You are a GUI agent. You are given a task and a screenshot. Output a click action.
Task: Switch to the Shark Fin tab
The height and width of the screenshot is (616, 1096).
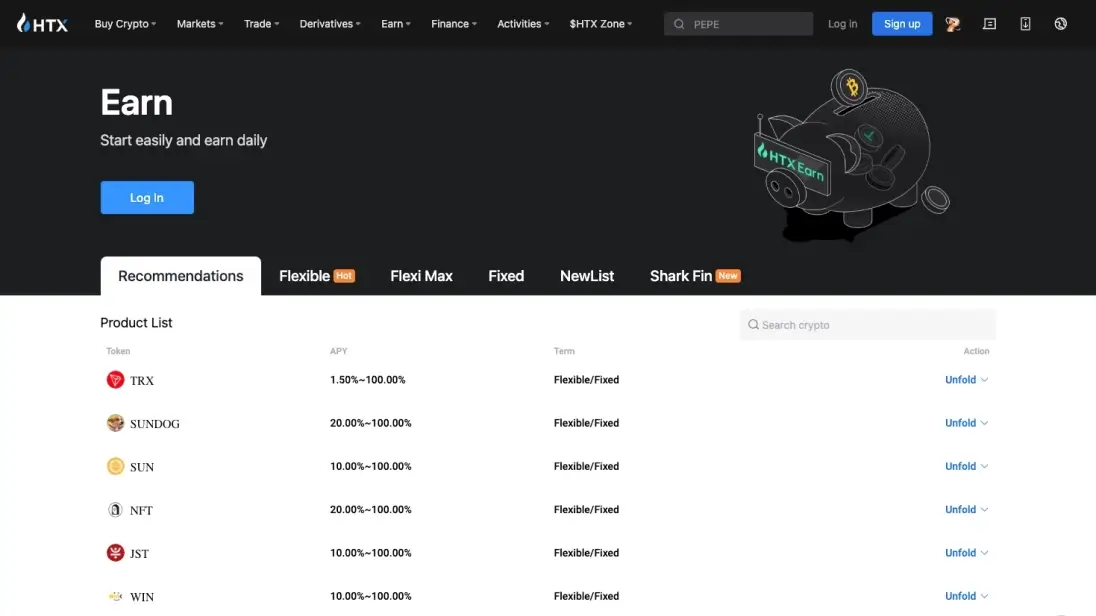[x=695, y=275]
